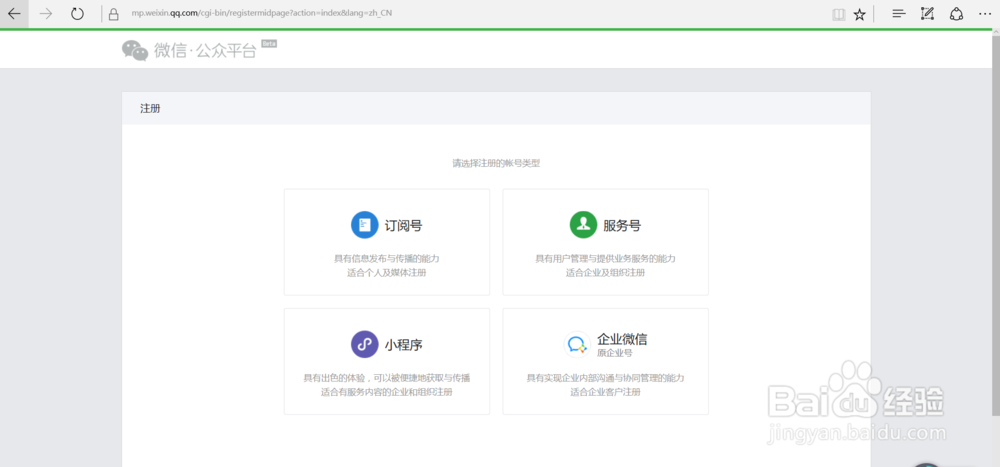Click the 微信·公众平台 title
1000x467 pixels.
(x=205, y=51)
